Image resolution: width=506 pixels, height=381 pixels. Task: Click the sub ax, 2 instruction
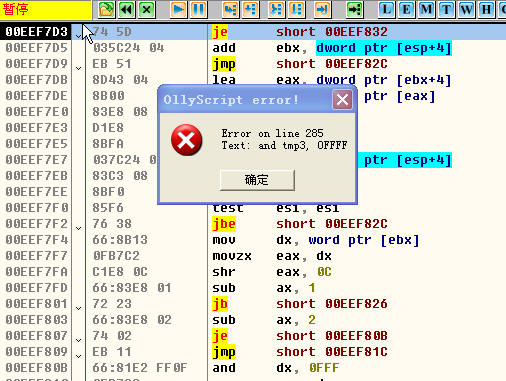pyautogui.click(x=264, y=320)
